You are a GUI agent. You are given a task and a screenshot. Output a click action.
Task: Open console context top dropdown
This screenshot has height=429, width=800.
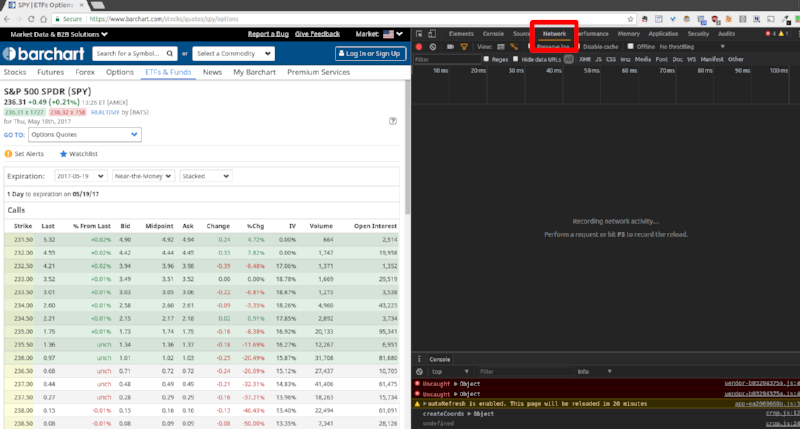point(449,371)
